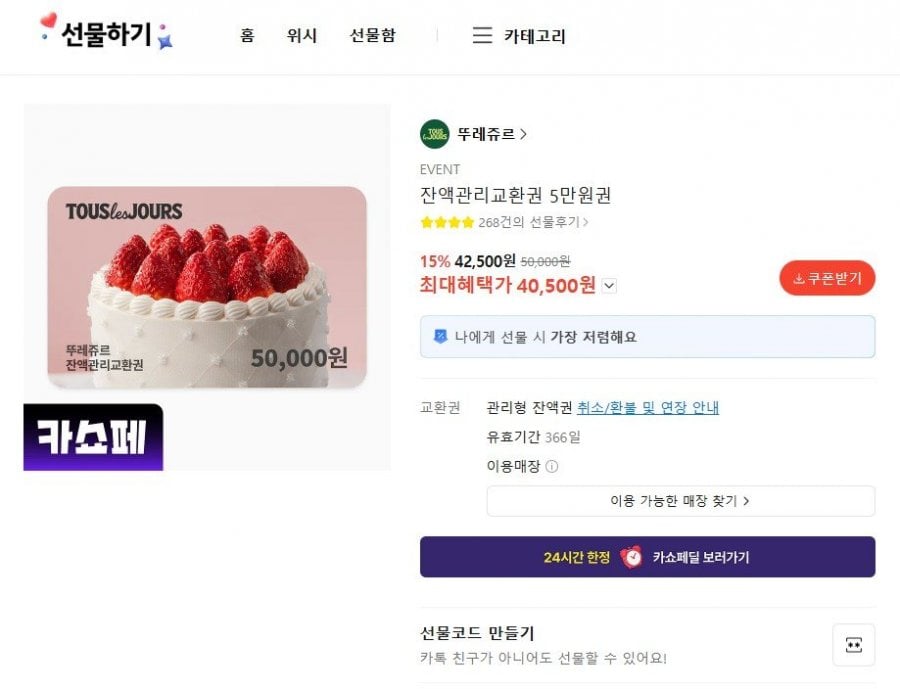Click the gift code icon beside 선물코드 만들기

[x=851, y=644]
